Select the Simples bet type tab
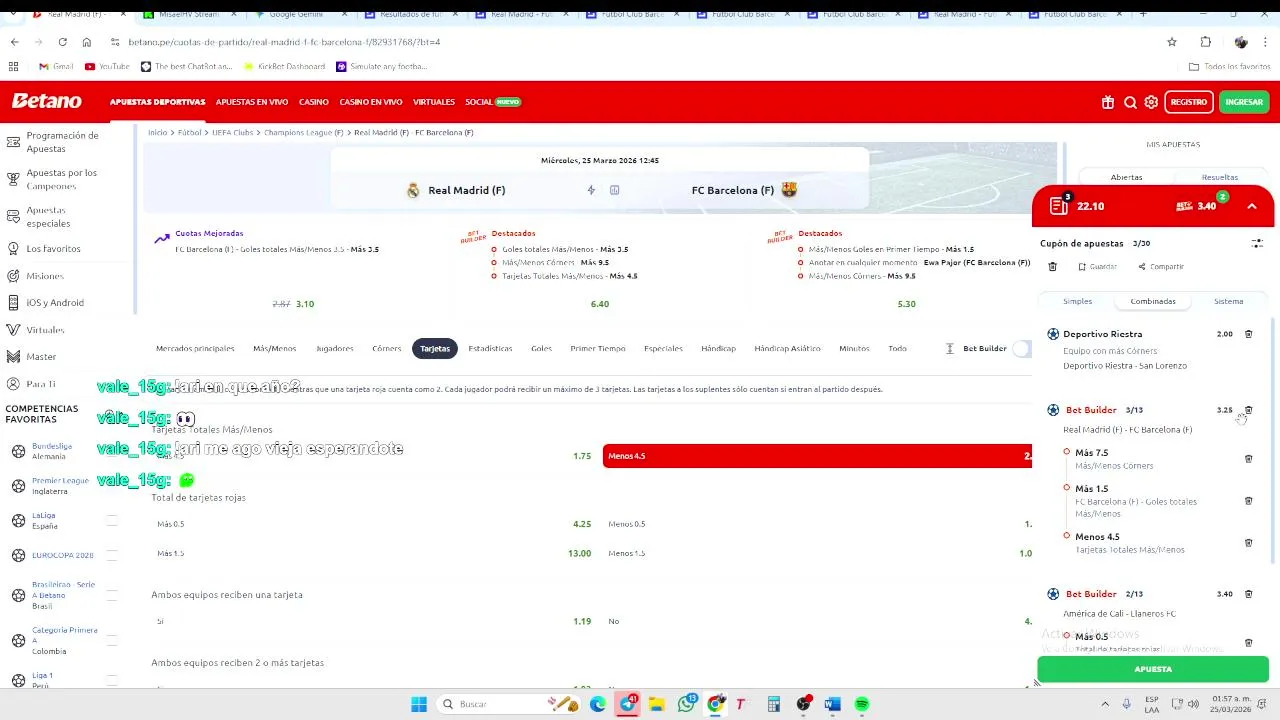The width and height of the screenshot is (1280, 720). point(1077,301)
